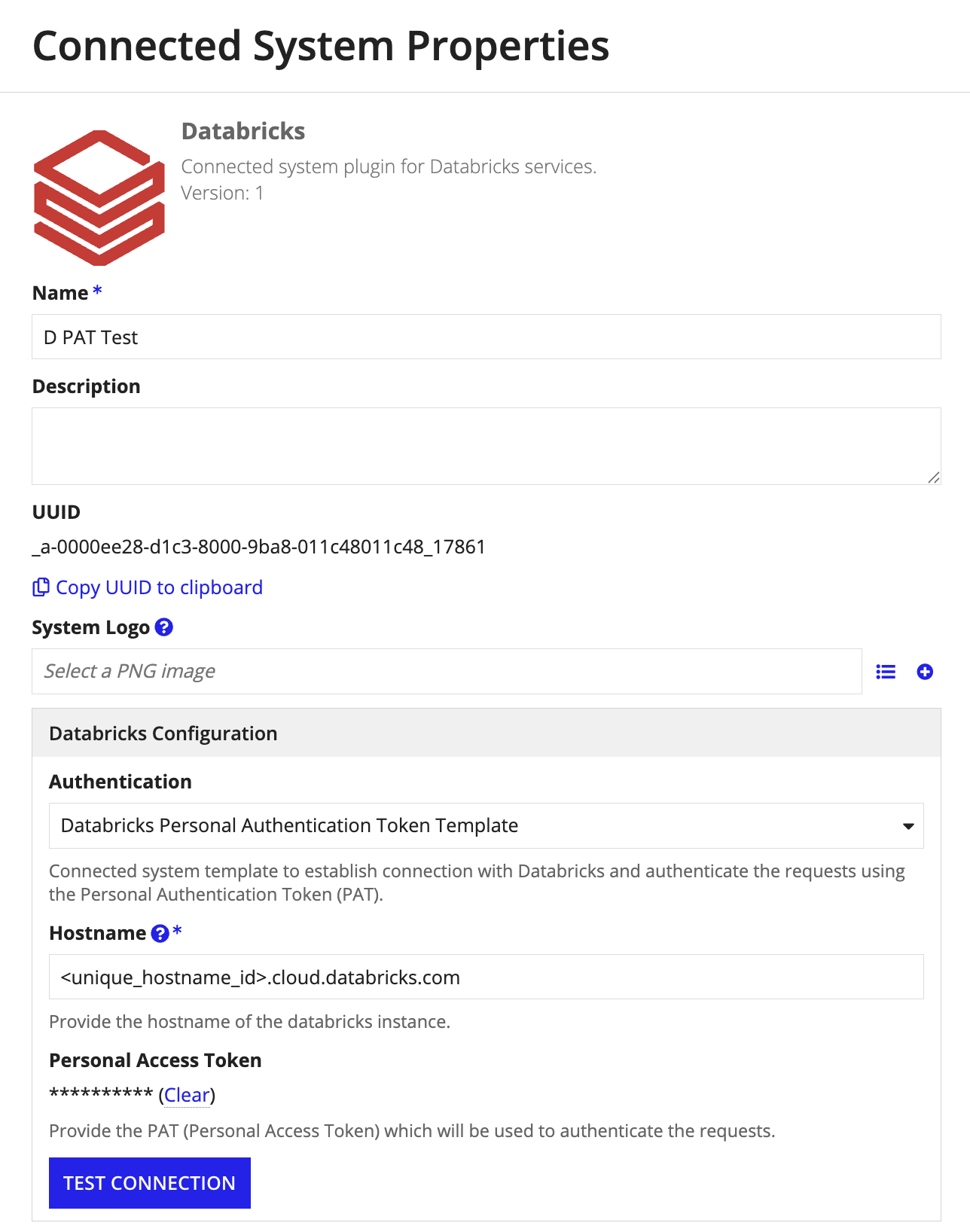Copy UUID to clipboard link
The height and width of the screenshot is (1232, 970).
pyautogui.click(x=159, y=587)
